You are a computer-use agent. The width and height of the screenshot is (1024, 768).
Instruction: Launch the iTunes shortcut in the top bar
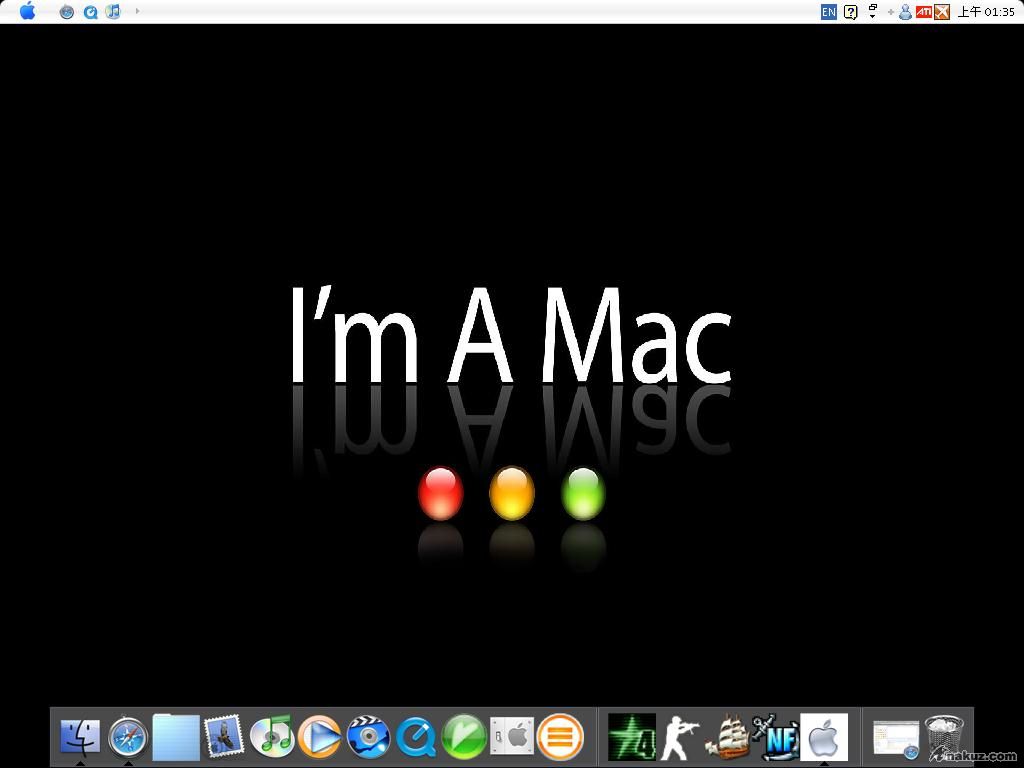click(114, 11)
